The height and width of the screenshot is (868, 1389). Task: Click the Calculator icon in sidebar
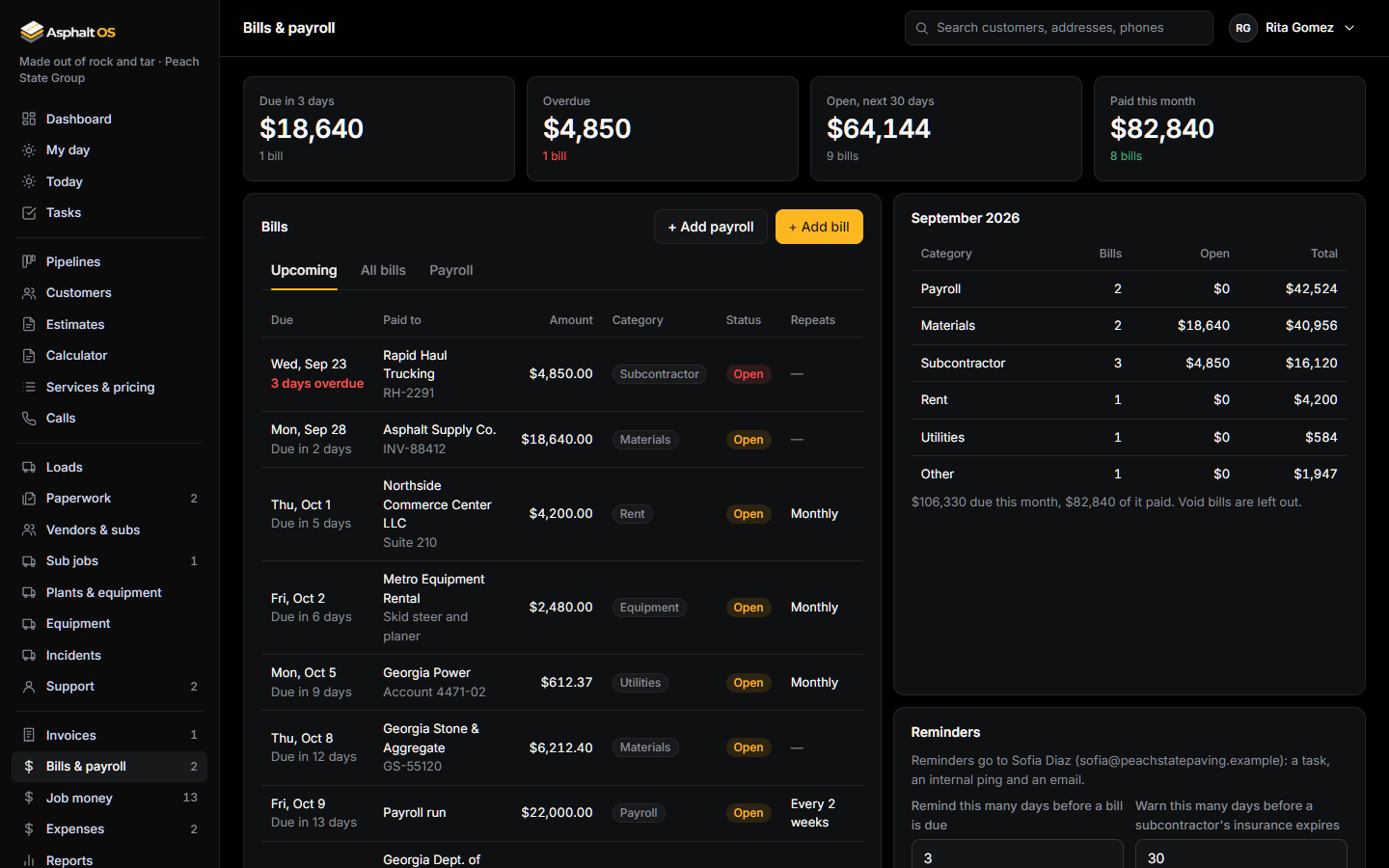point(29,356)
